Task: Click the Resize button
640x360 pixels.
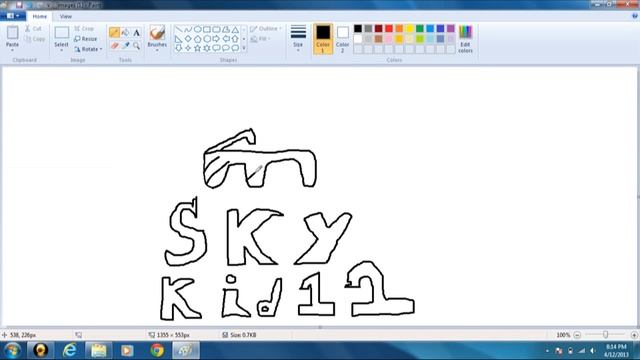Action: tap(86, 39)
